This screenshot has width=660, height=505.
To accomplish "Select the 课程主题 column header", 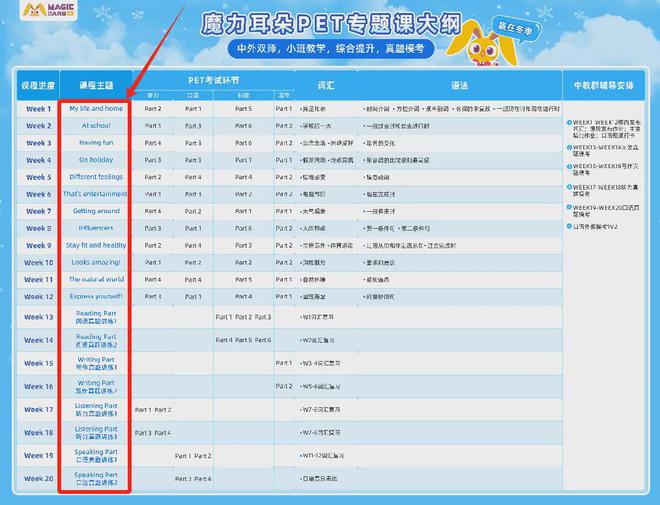I will pos(96,85).
